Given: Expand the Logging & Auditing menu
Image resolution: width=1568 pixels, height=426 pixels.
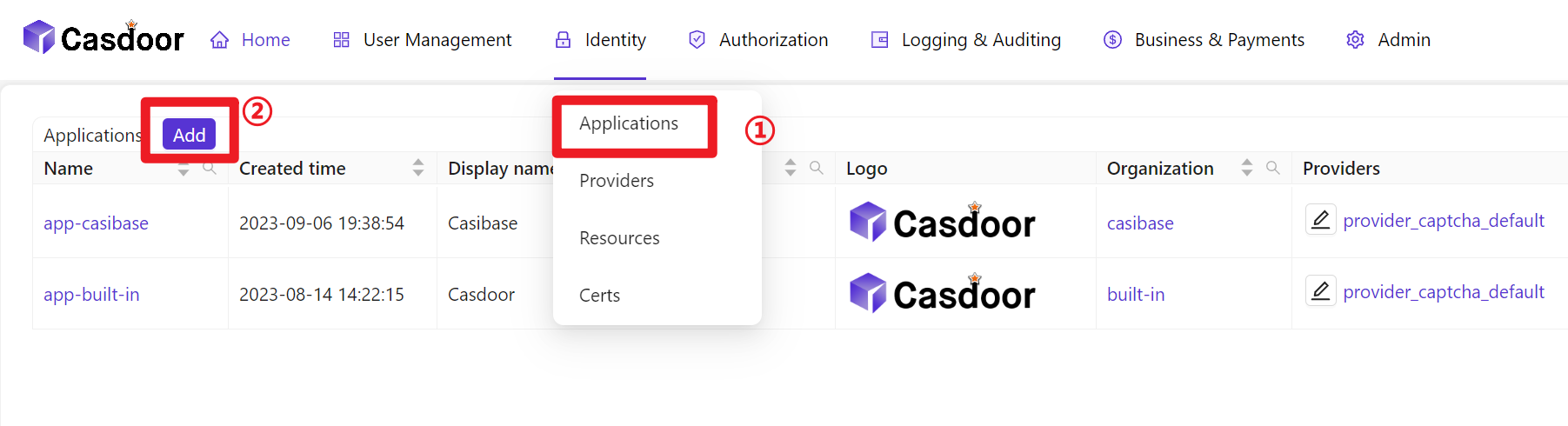Looking at the screenshot, I should point(966,40).
